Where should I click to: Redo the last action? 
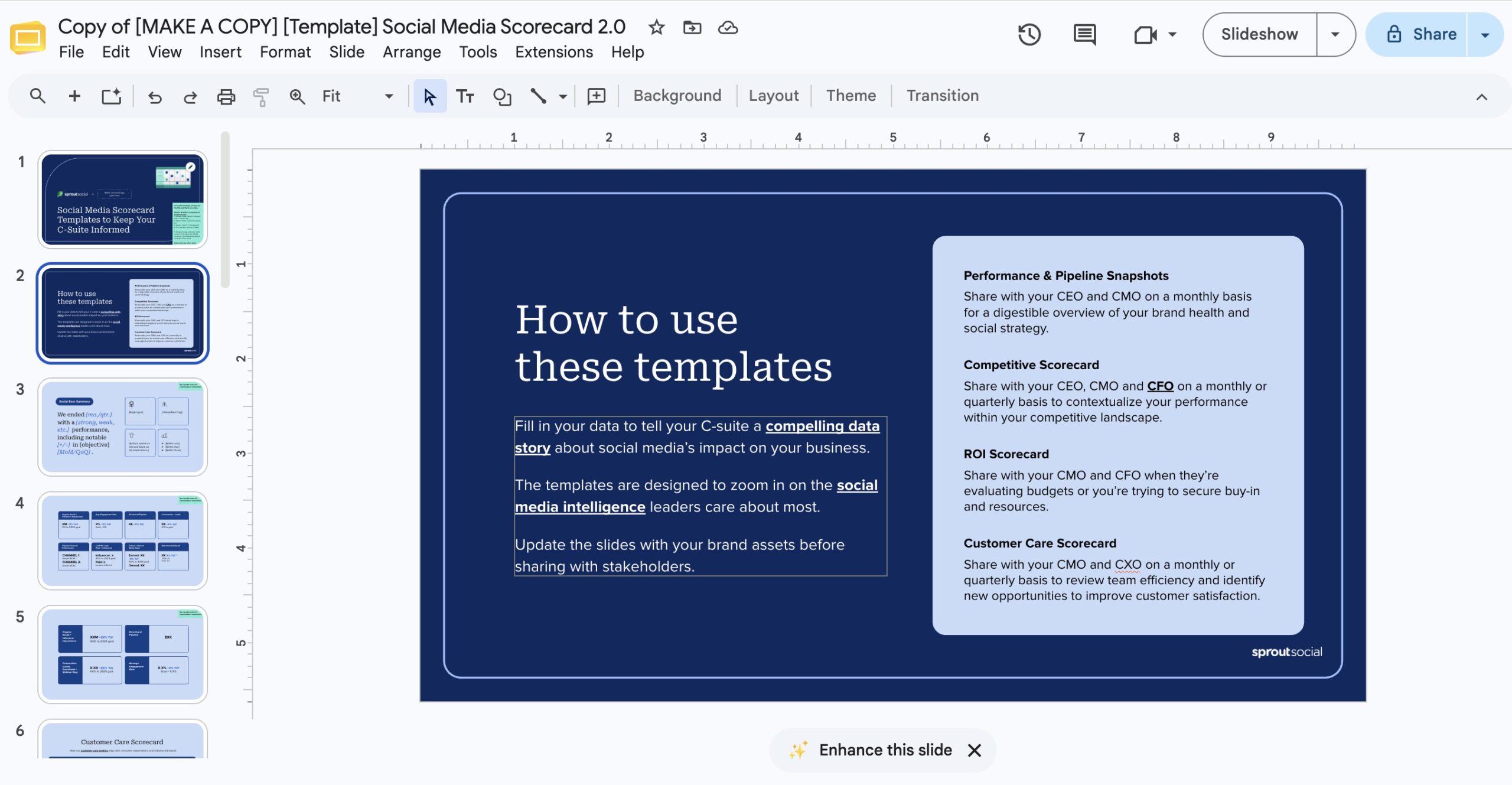[190, 96]
